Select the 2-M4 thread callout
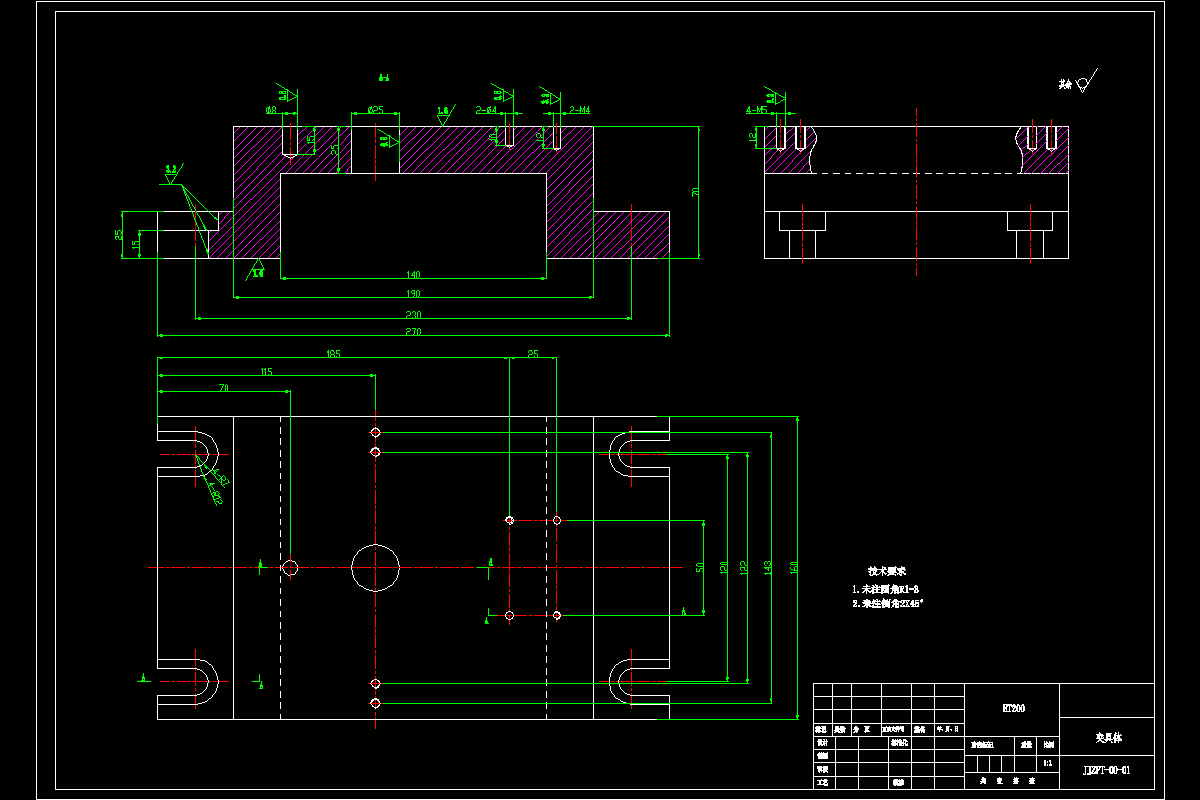Image resolution: width=1200 pixels, height=800 pixels. 580,109
